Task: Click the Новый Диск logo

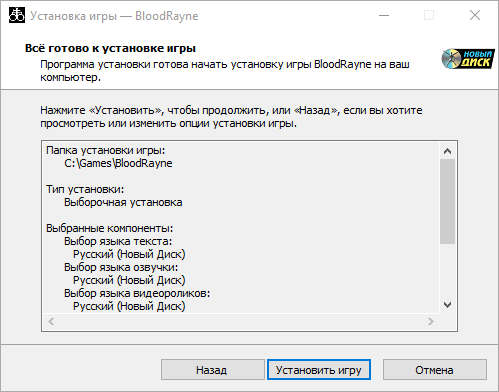Action: pos(468,59)
